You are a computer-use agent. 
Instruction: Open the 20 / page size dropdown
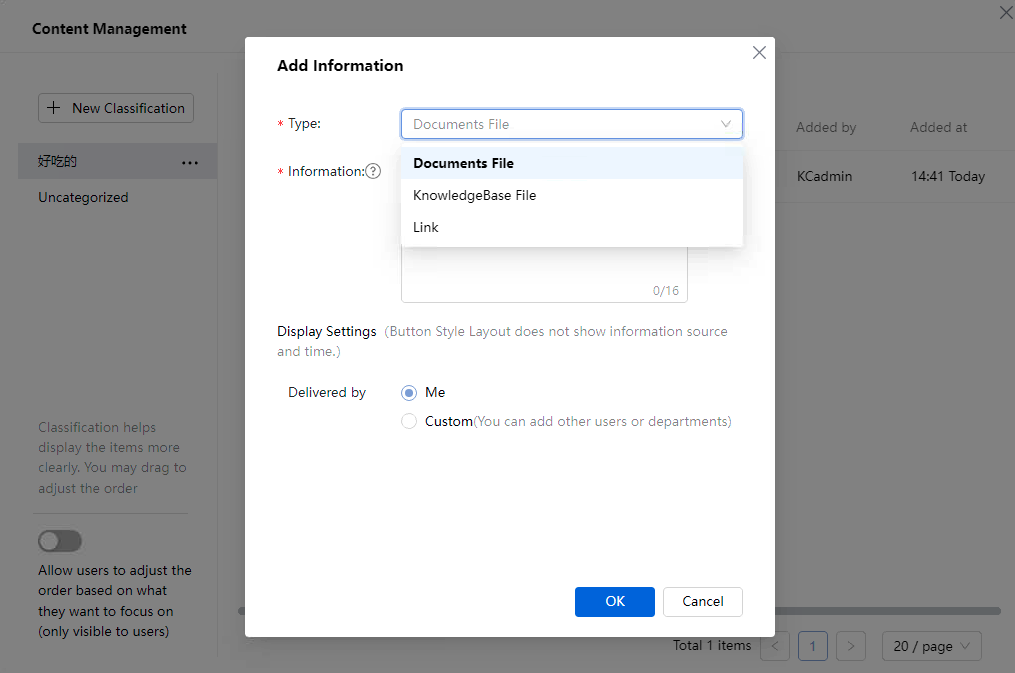pos(931,646)
